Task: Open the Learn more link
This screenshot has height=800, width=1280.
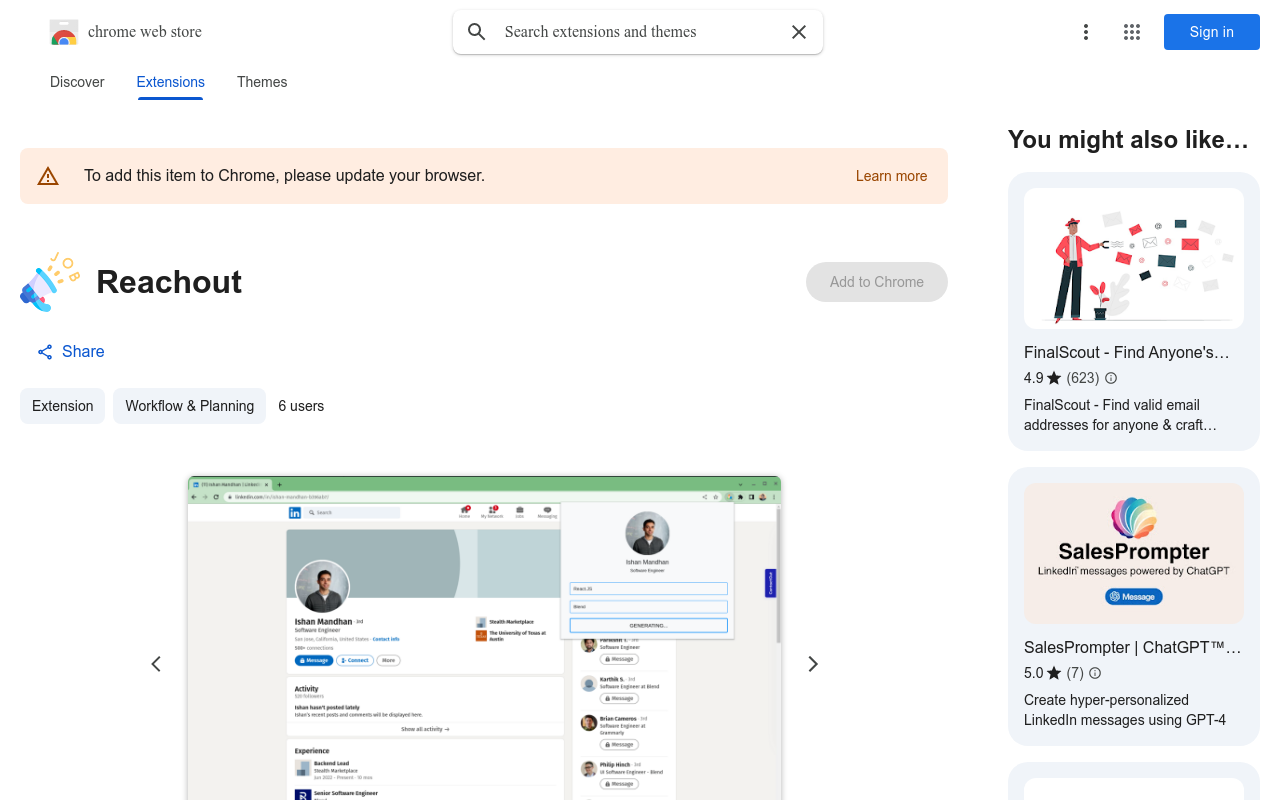Action: [891, 176]
